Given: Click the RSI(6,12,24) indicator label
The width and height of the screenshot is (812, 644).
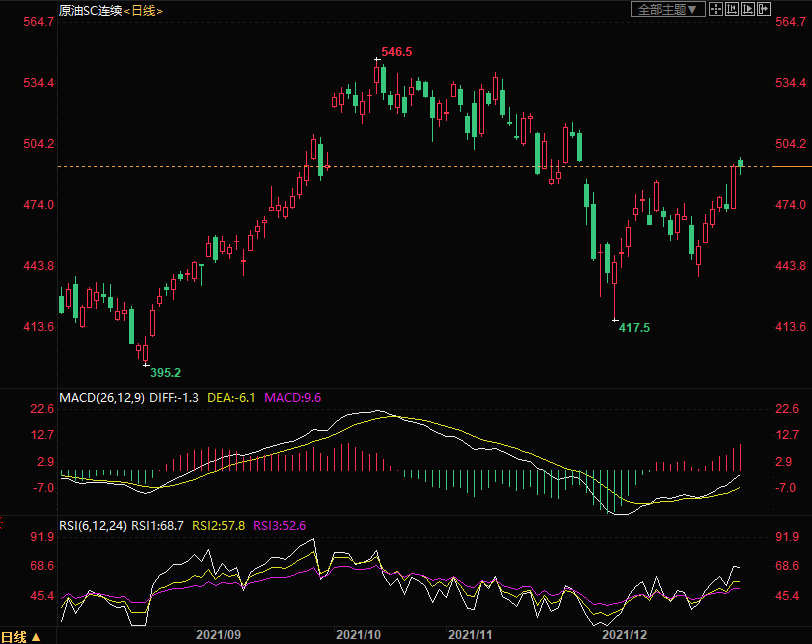Looking at the screenshot, I should pyautogui.click(x=93, y=525).
